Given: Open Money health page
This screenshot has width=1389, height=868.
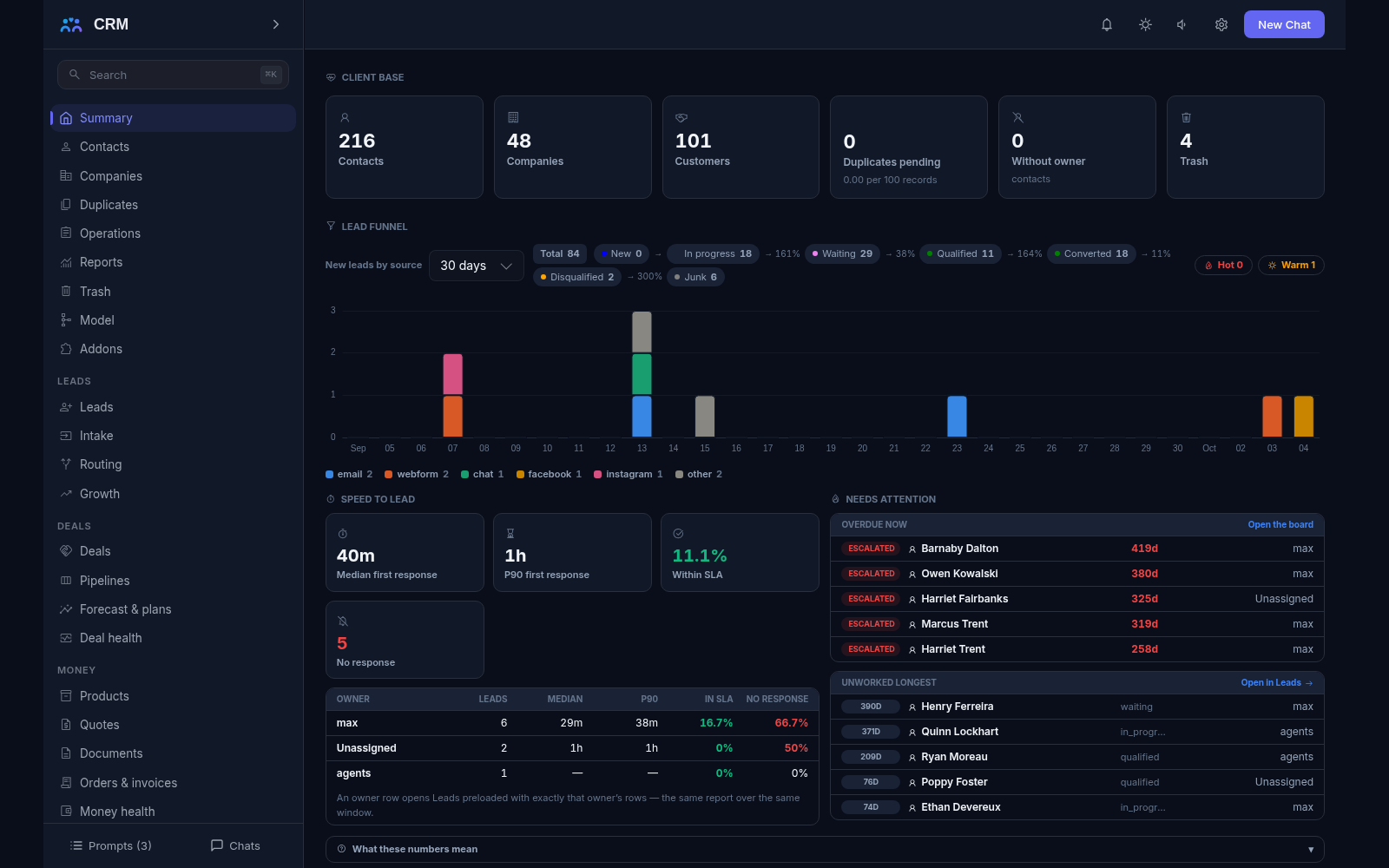Looking at the screenshot, I should (x=173, y=812).
